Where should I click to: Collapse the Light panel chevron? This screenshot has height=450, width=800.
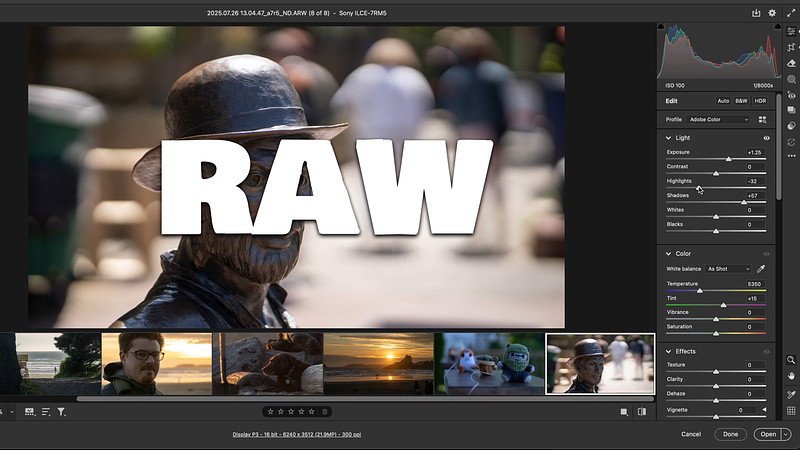click(x=668, y=138)
